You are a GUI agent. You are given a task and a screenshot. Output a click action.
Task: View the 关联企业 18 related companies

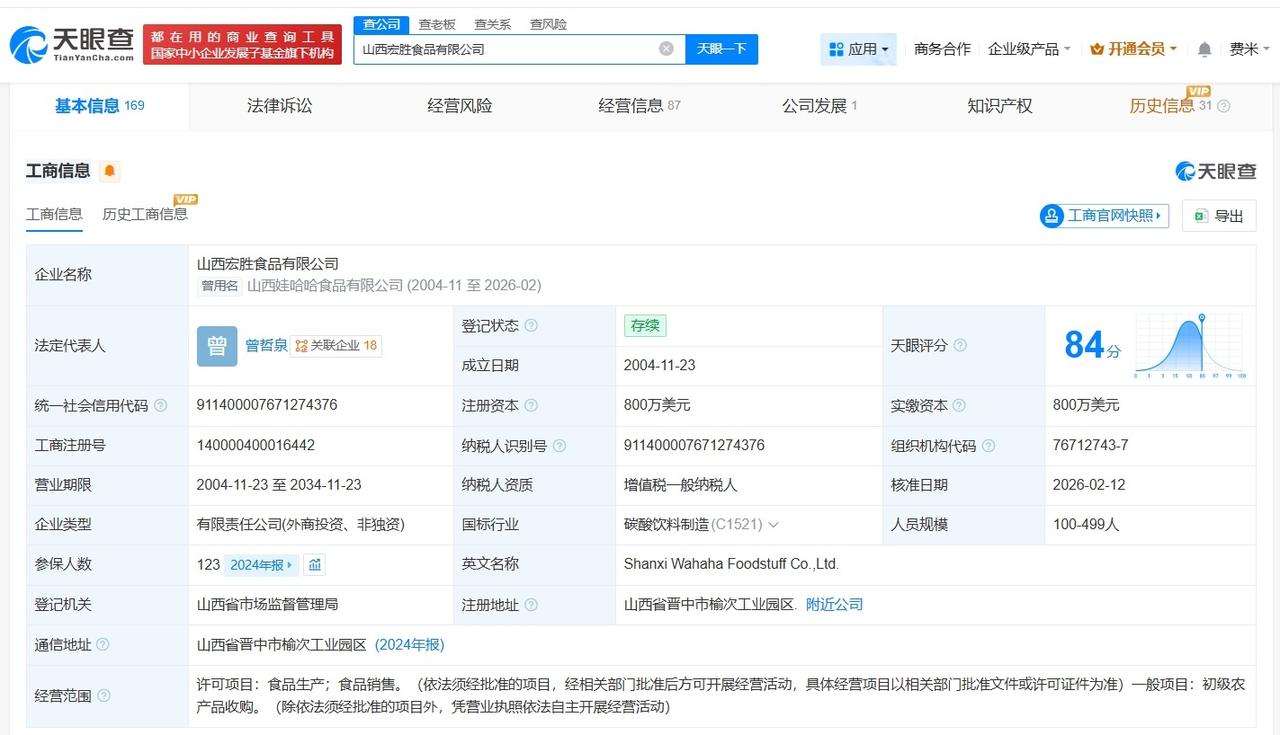click(x=336, y=346)
